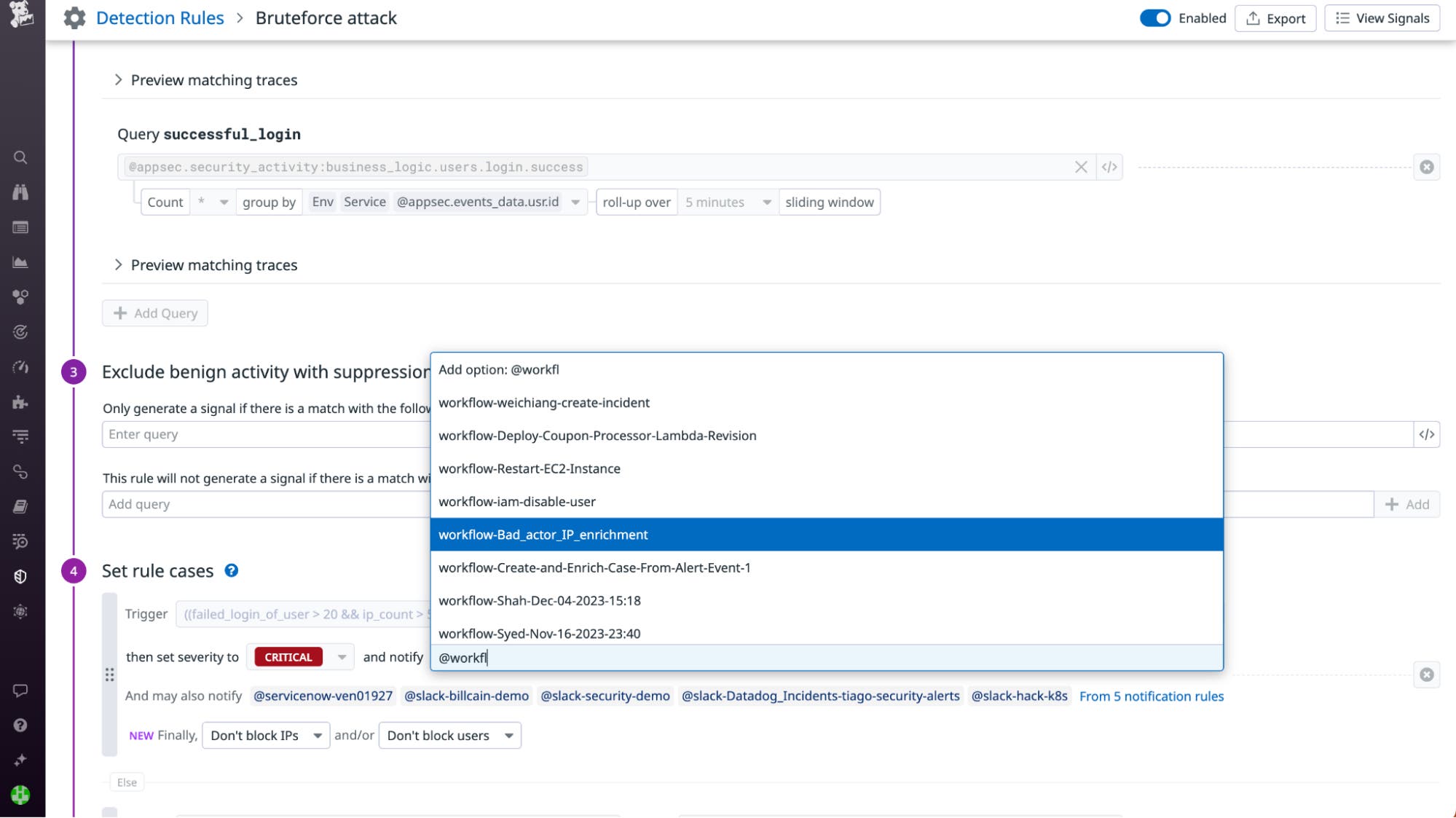Expand the Preview matching traces section
Screen dimensions: 1456x818
click(x=213, y=79)
